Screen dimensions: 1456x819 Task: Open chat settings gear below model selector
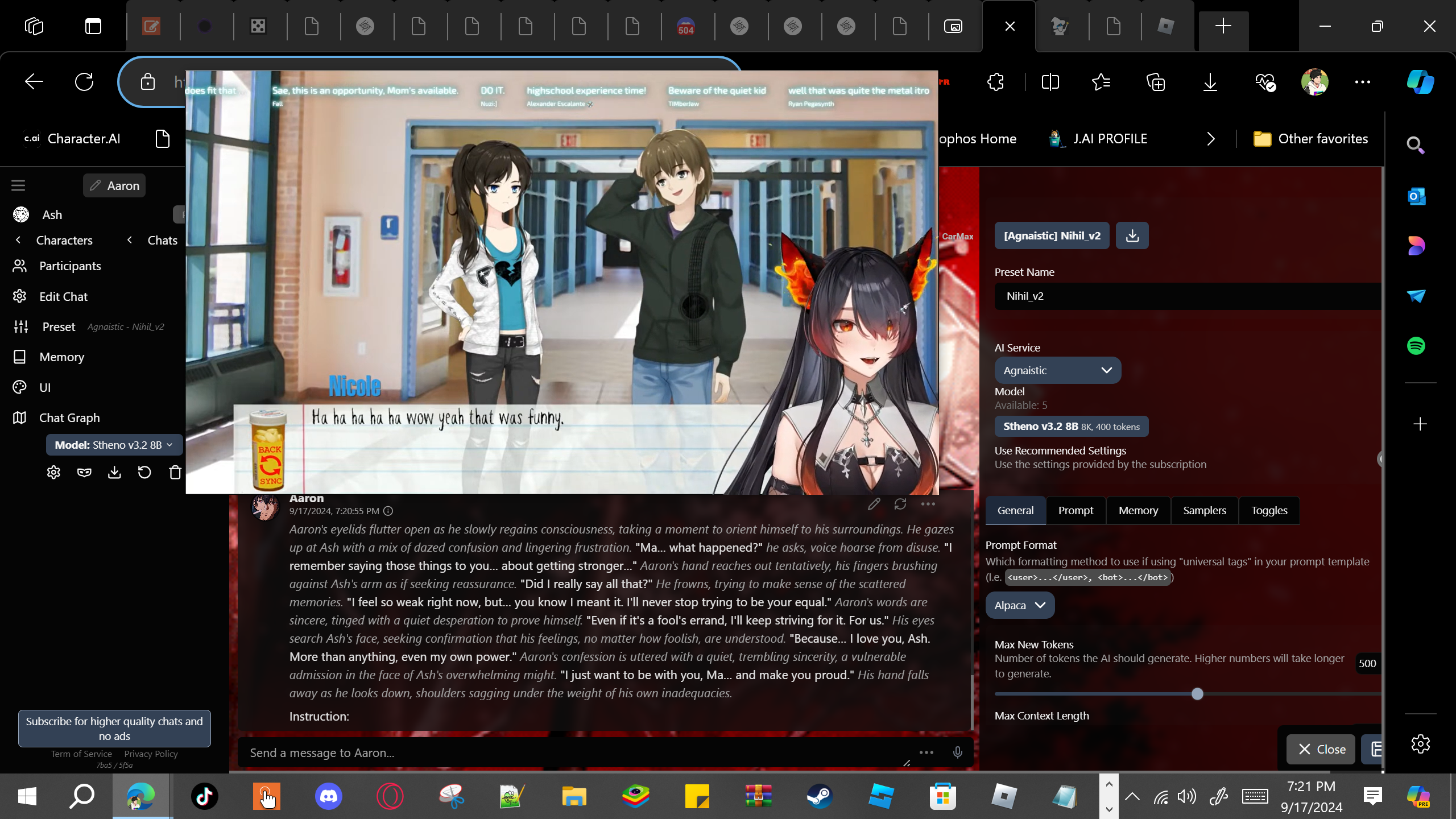pyautogui.click(x=53, y=473)
